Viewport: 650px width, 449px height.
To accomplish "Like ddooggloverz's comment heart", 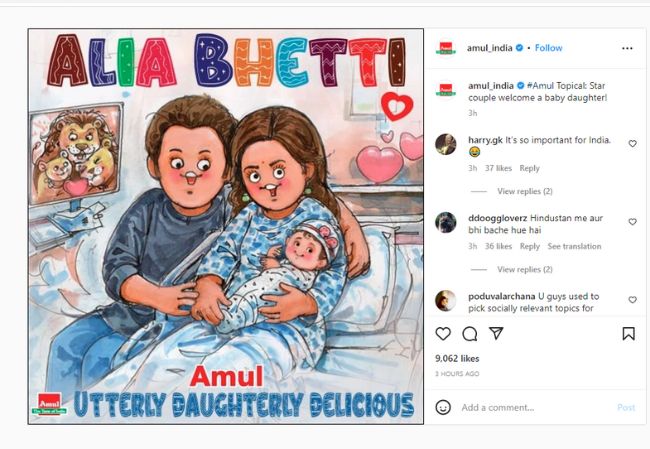I will pos(632,222).
